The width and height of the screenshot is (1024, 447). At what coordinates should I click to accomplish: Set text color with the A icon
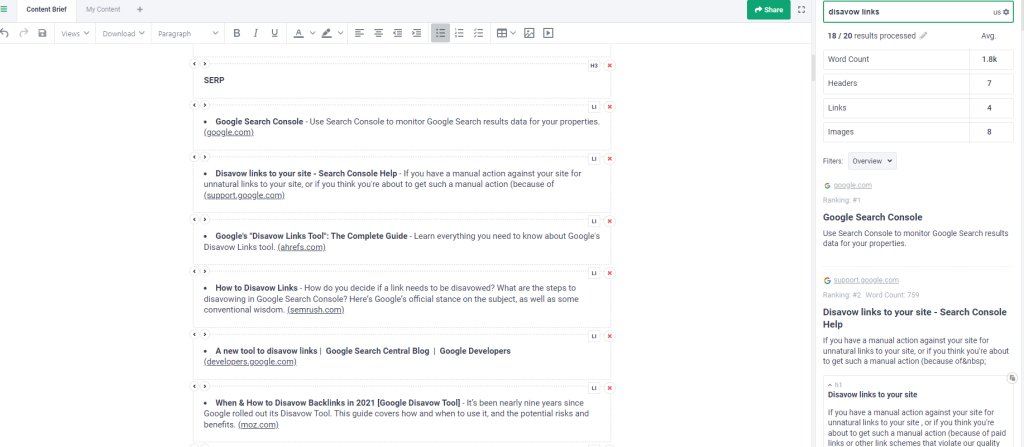298,33
